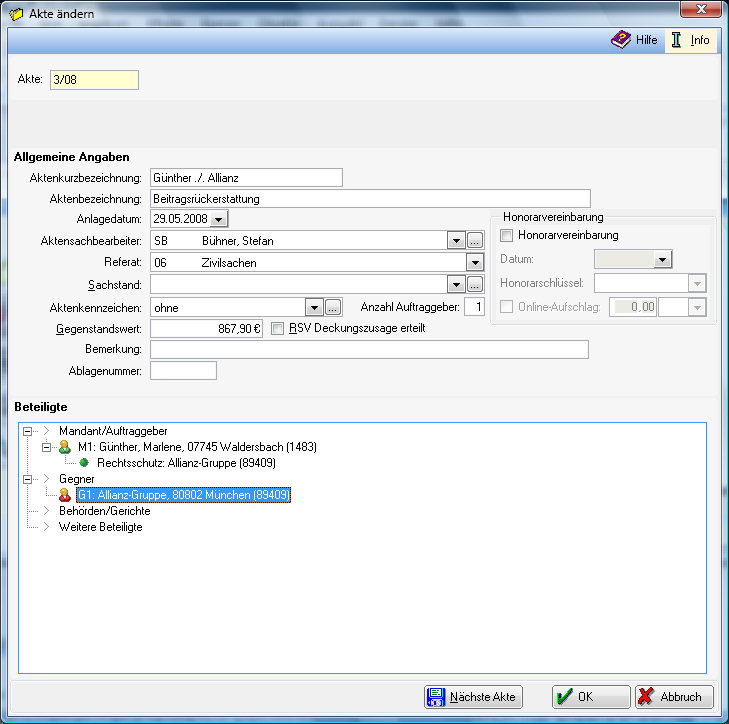The image size is (729, 724).
Task: Open browse button next to Aktensachbearbeiter
Action: 475,240
